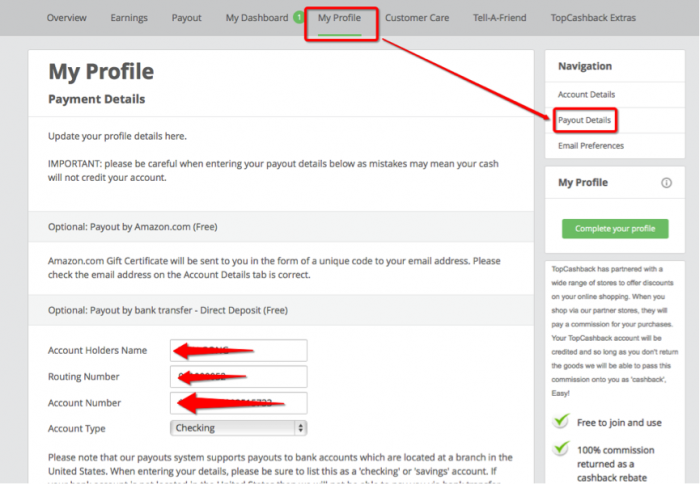
Task: Switch to the Payout tab
Action: coord(187,18)
